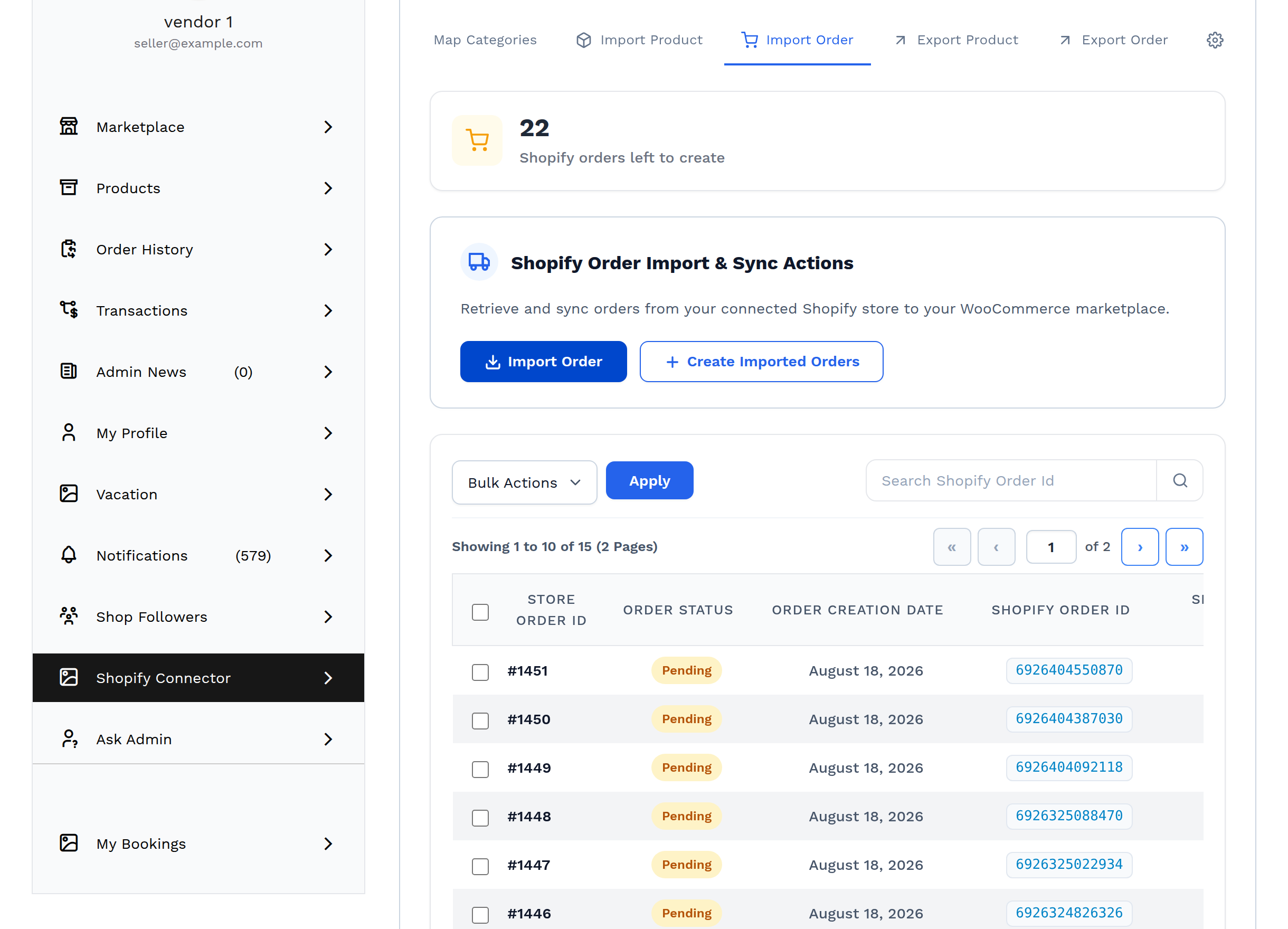Click the seller@example.com email text

coord(198,43)
